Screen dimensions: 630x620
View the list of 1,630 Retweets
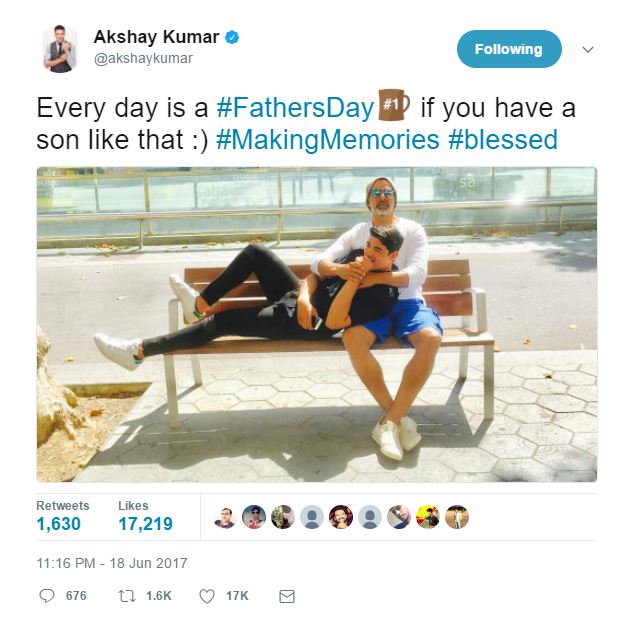pos(59,523)
